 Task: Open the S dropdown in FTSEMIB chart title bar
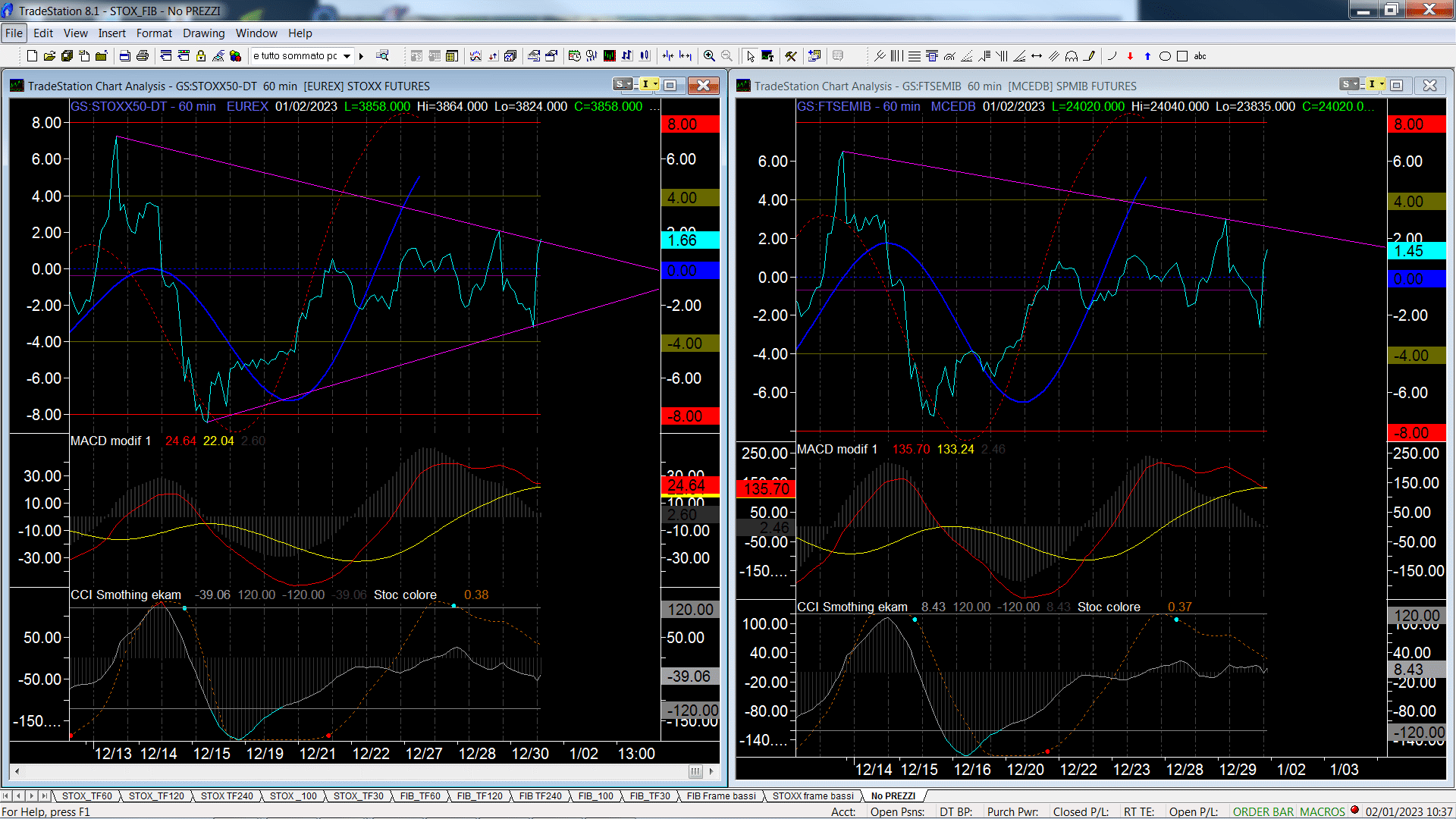pos(1350,84)
